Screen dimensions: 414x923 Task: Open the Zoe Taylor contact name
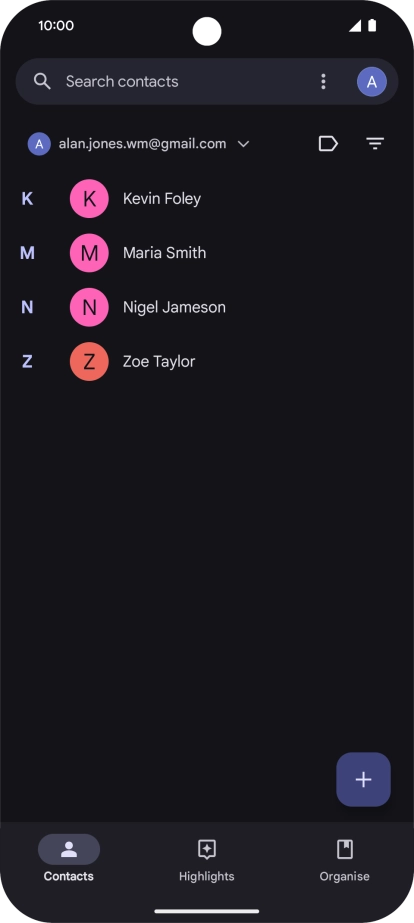159,361
